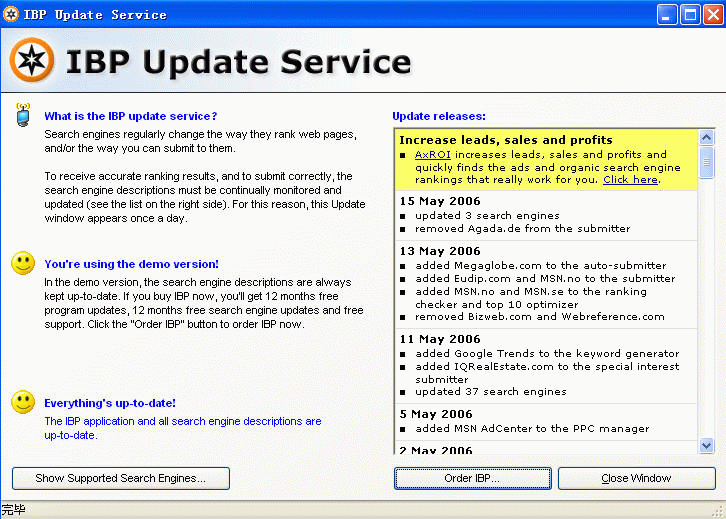Click the resize grip in the status bar corner
Viewport: 726px width, 519px height.
coord(719,512)
